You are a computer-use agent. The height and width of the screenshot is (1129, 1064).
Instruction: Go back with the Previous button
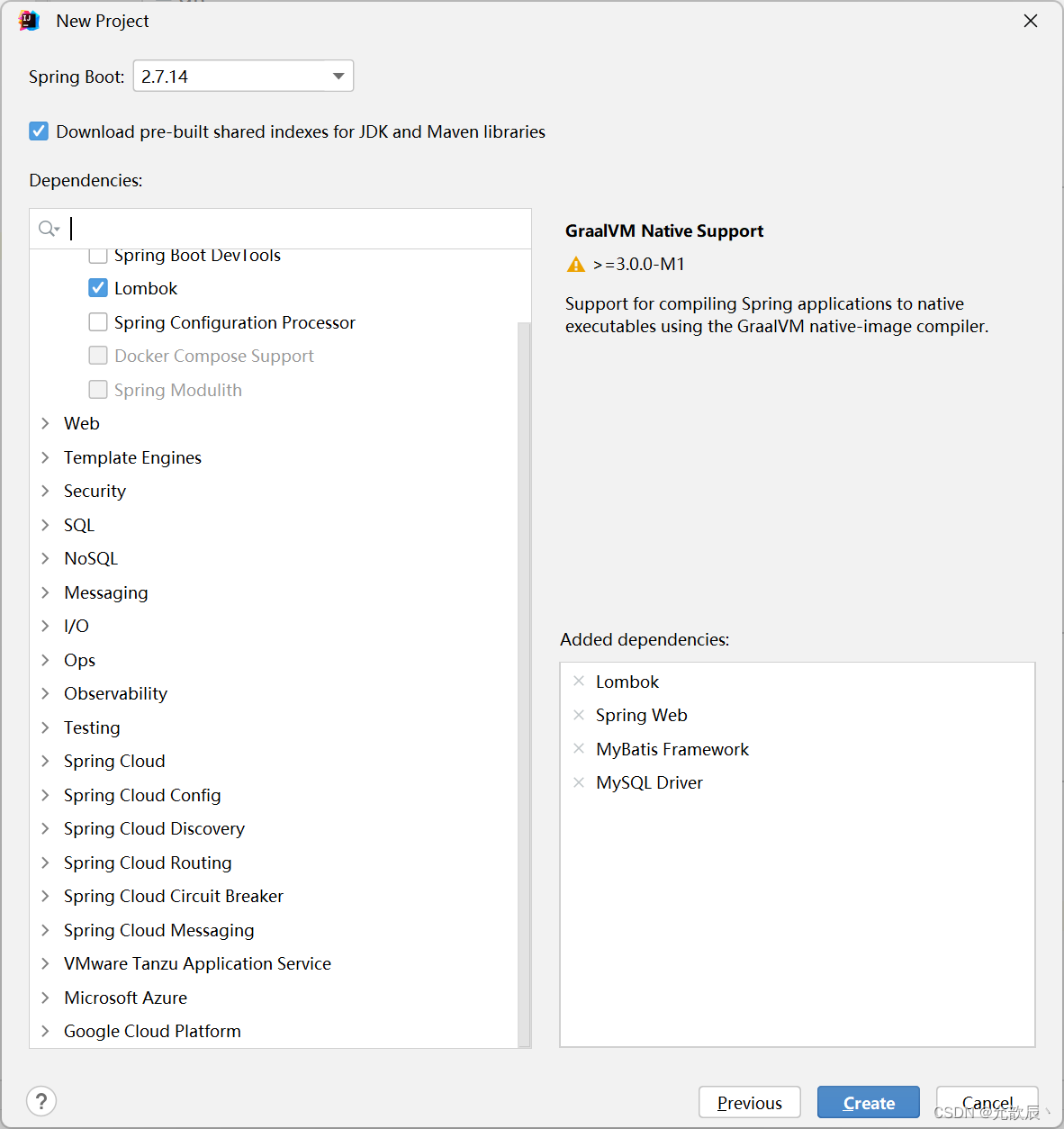750,1102
